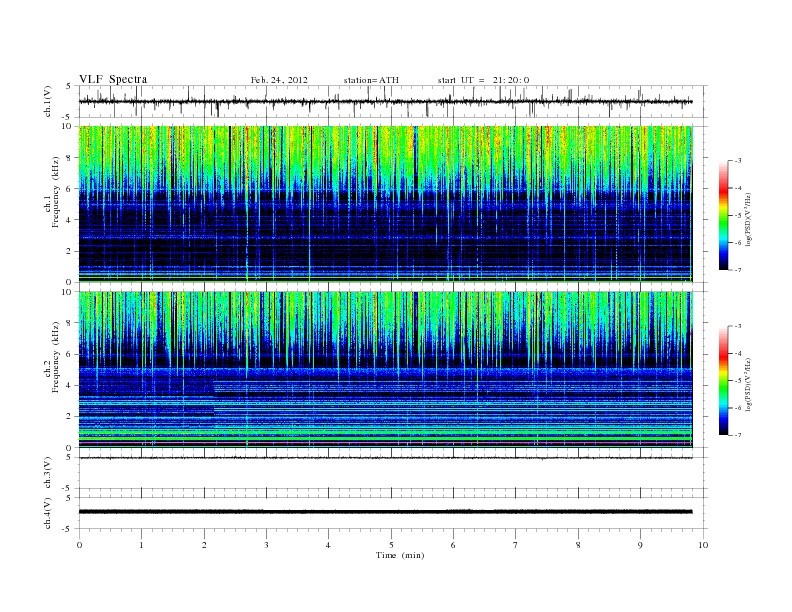
Task: Click the ch.1 spectrogram panel
Action: point(385,204)
